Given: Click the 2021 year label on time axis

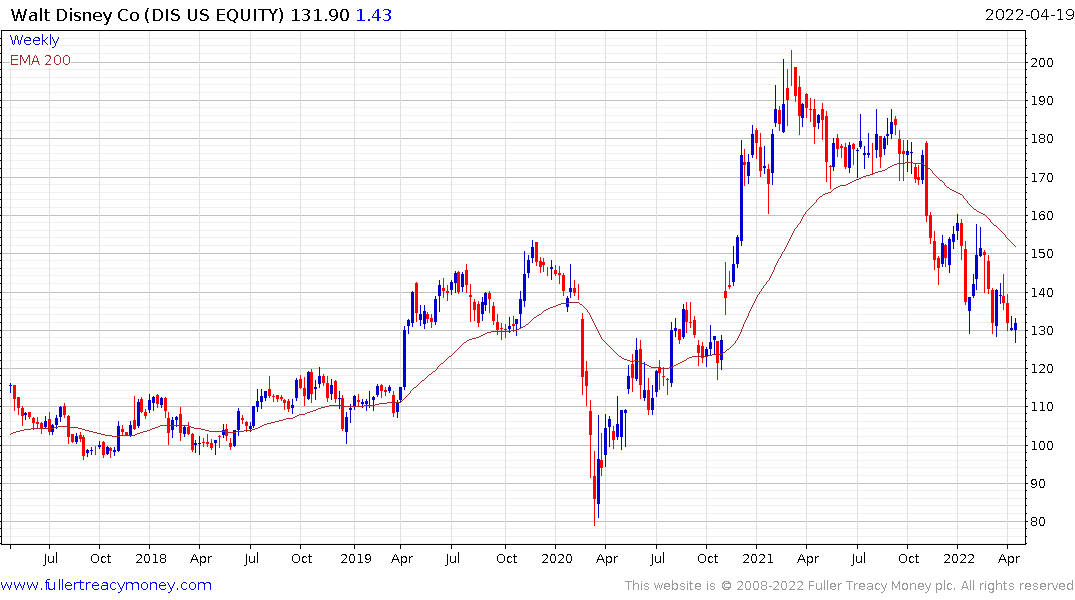Looking at the screenshot, I should [x=758, y=558].
